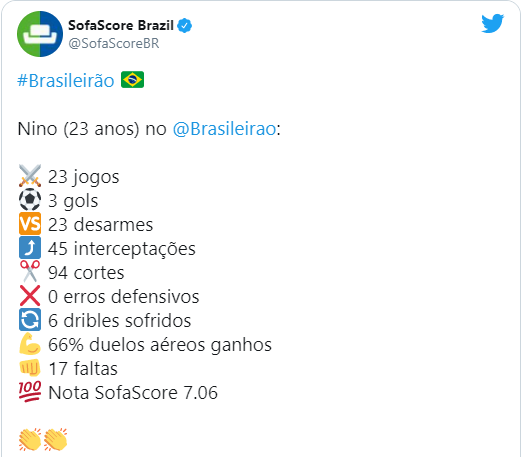Open the #Brasileirão hashtag link
This screenshot has width=523, height=457.
point(66,81)
